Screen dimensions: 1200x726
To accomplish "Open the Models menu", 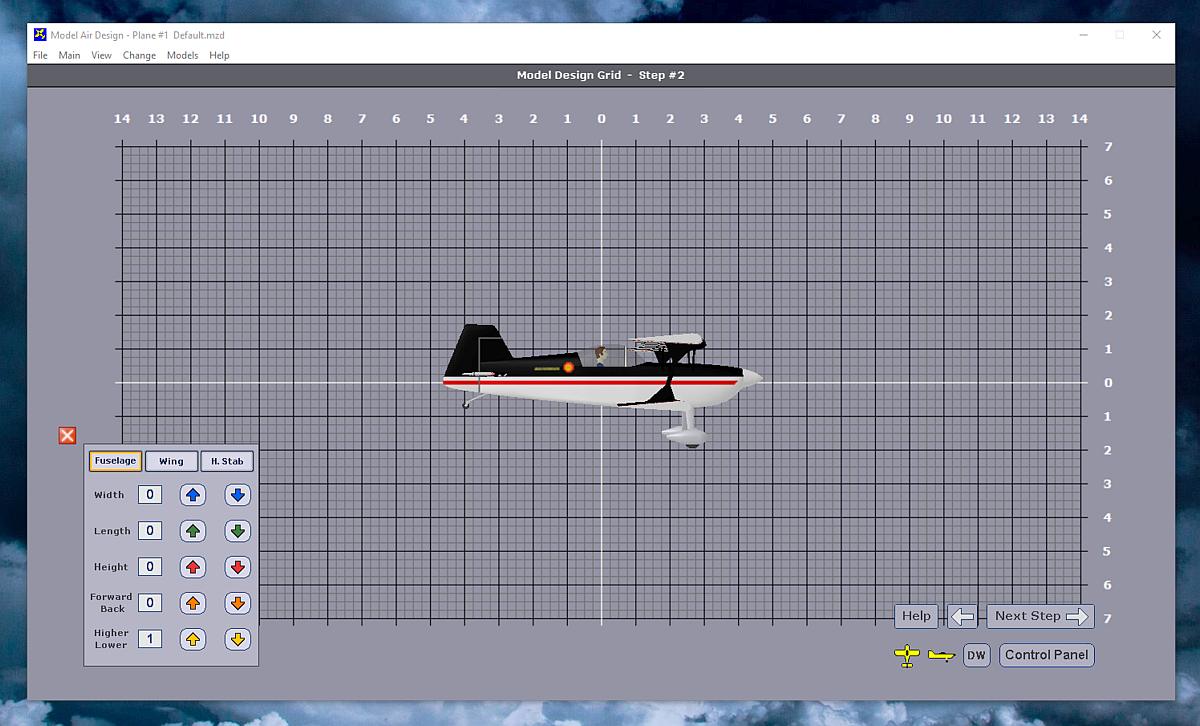I will click(182, 55).
